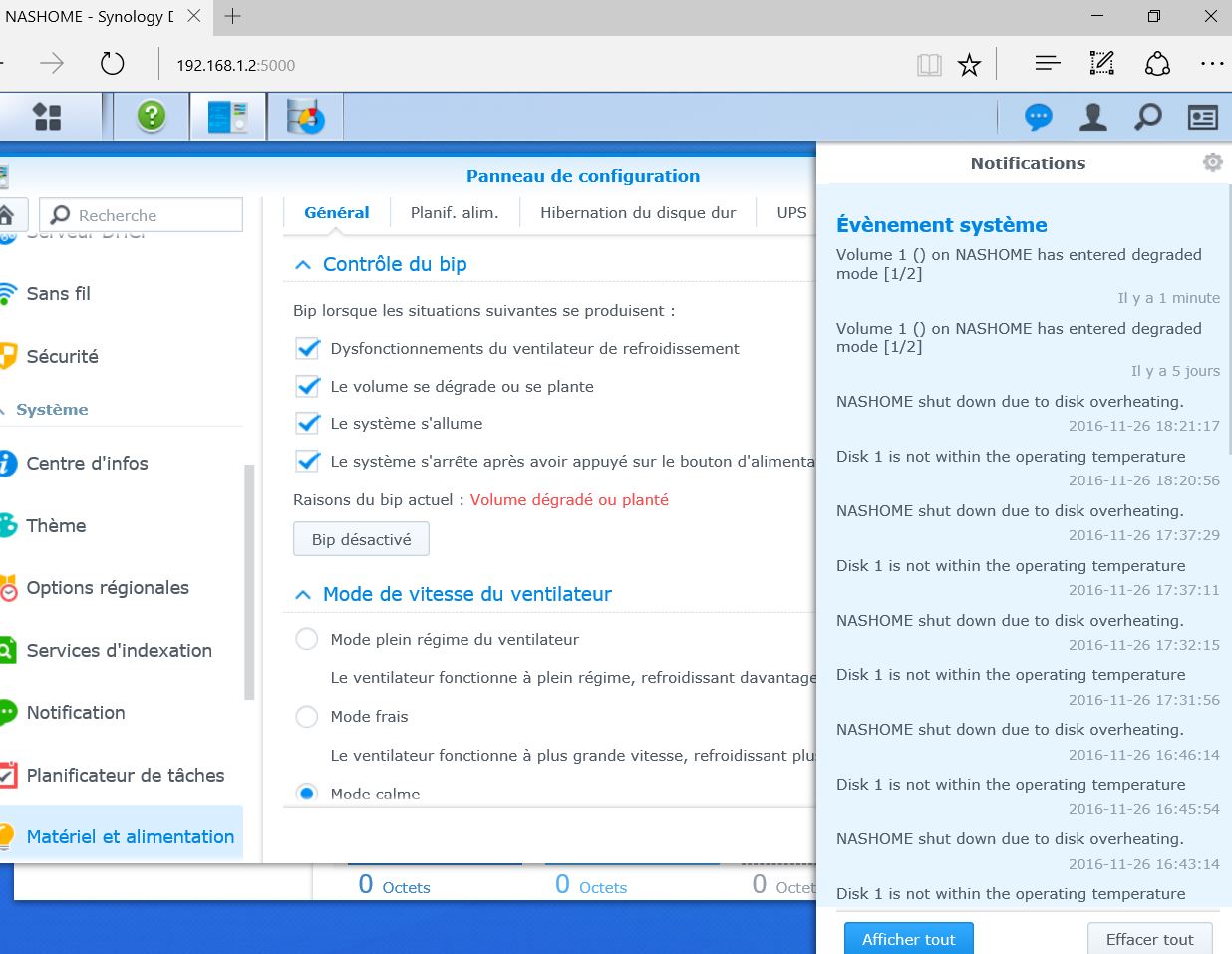
Task: Click the Sécurité shield icon
Action: click(8, 356)
